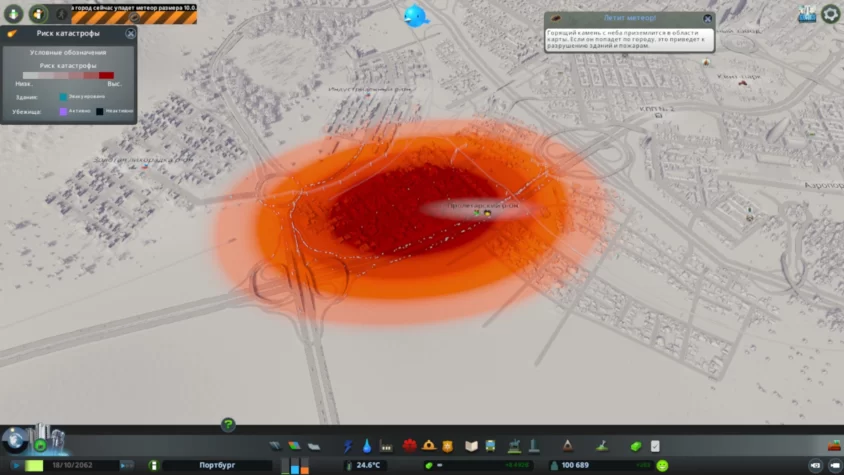Click the black Неактивно shelter swatch
844x475 pixels.
(x=100, y=111)
